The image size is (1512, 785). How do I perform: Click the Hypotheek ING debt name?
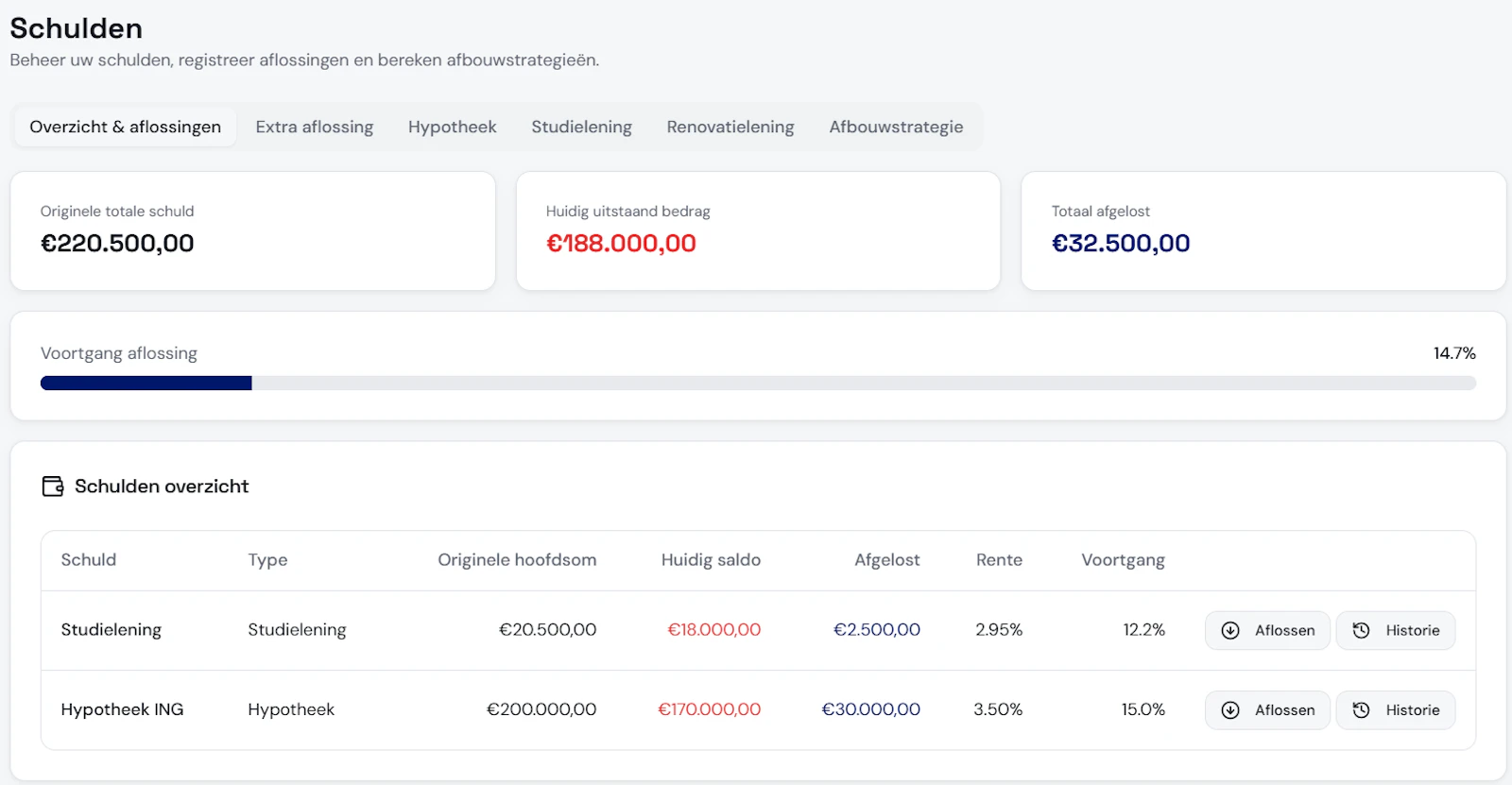coord(122,709)
